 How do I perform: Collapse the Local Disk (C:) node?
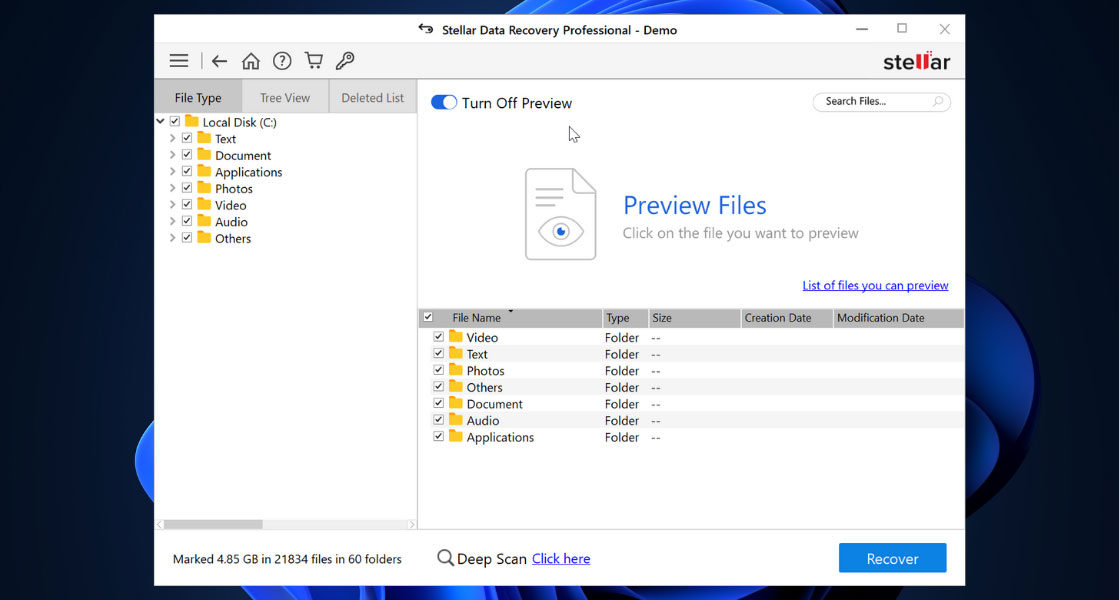(160, 121)
